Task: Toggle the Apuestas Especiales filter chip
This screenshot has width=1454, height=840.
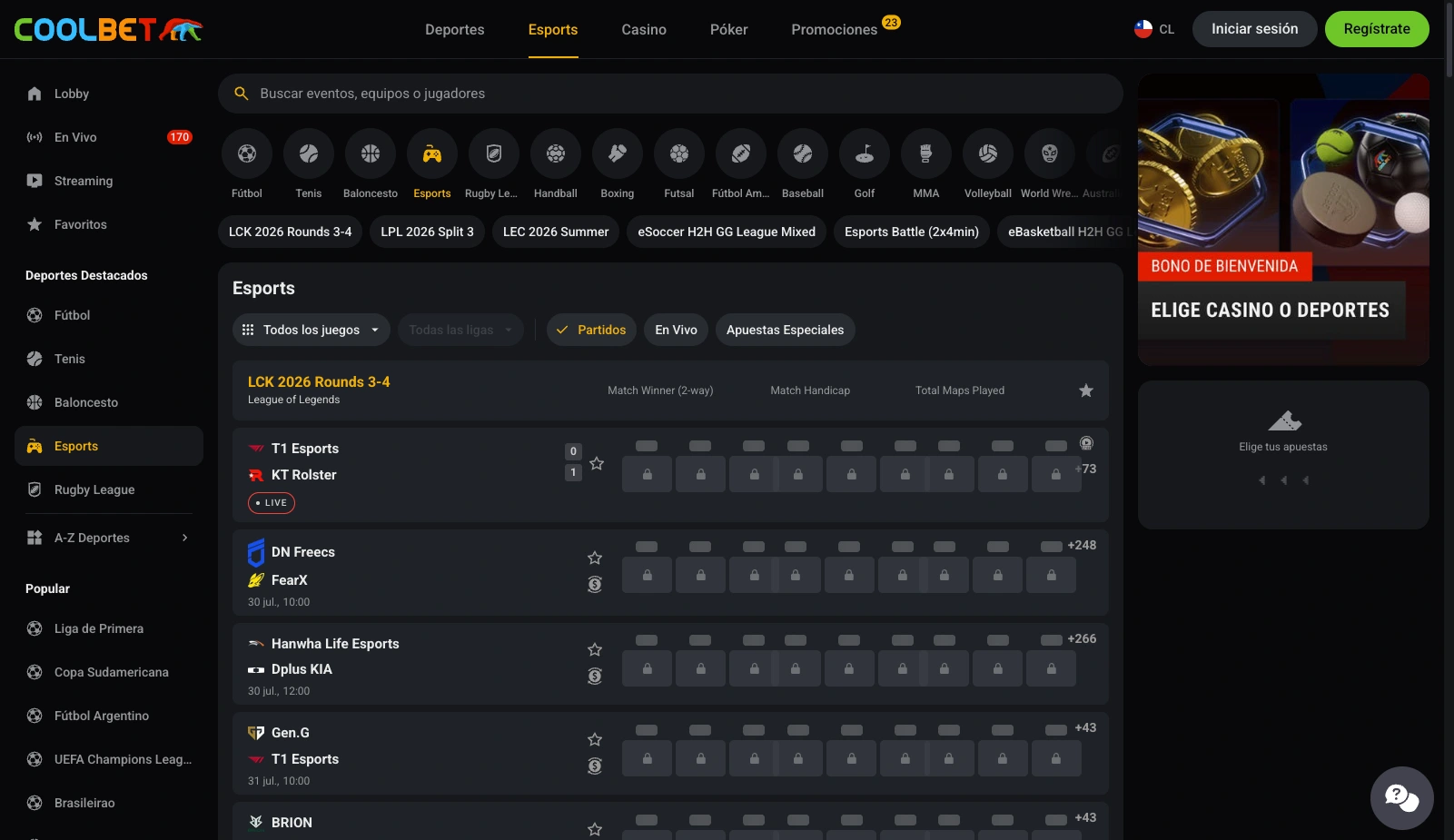Action: click(x=786, y=330)
